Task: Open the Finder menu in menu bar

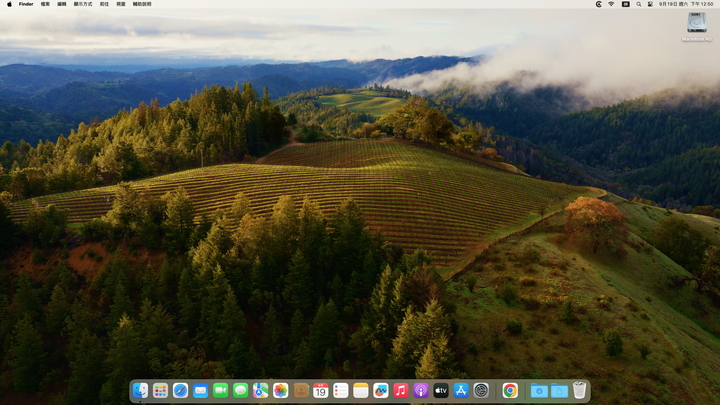Action: (26, 4)
